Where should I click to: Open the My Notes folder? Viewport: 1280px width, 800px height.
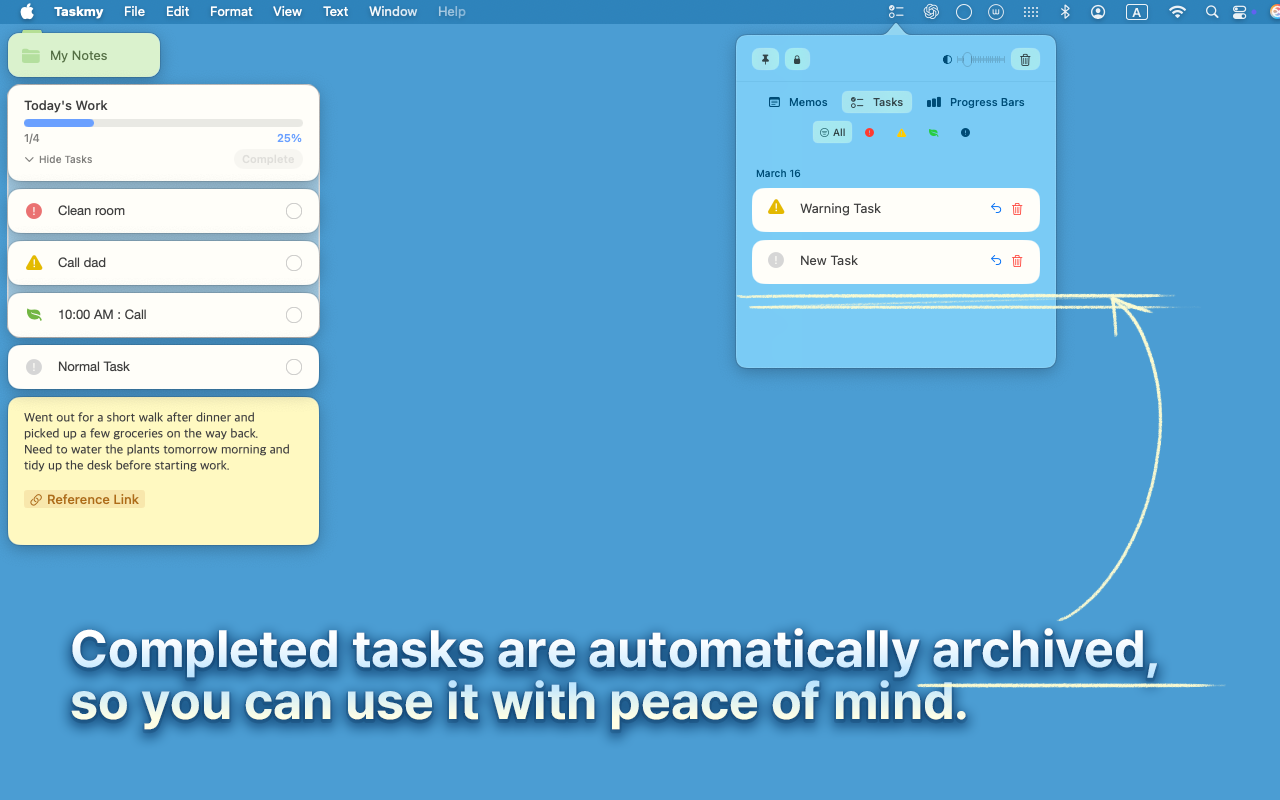click(84, 55)
